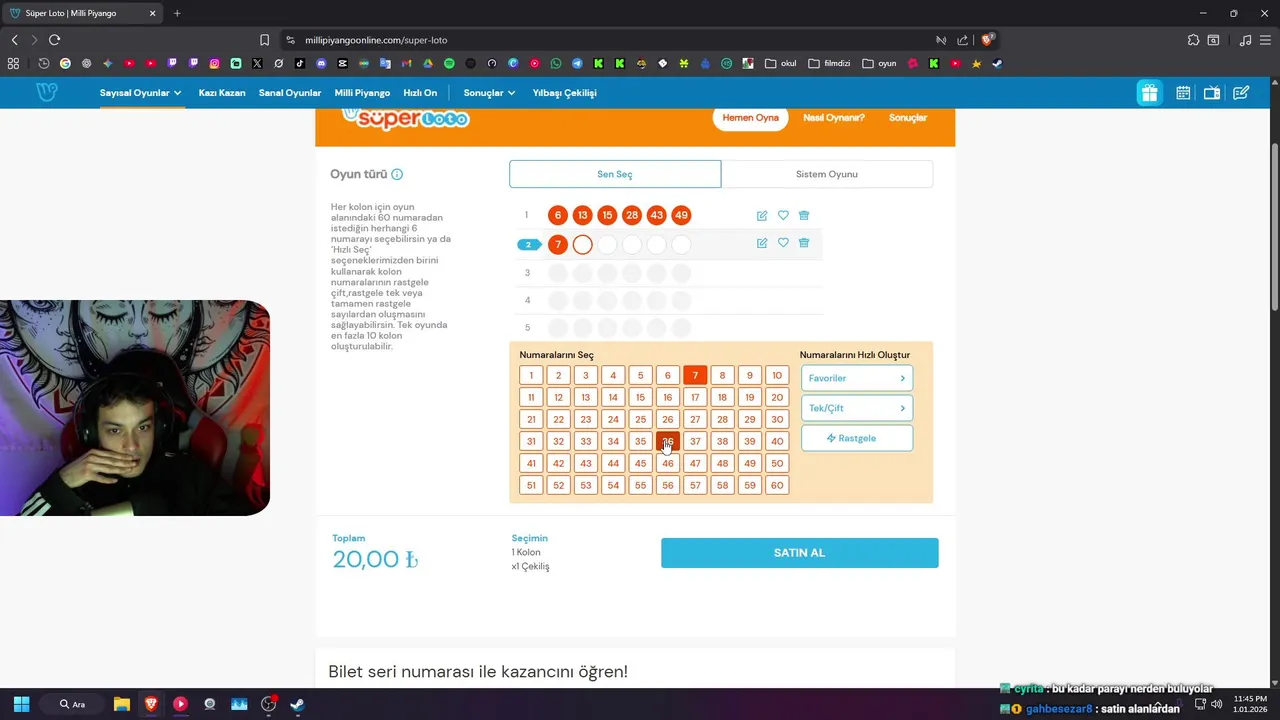The image size is (1280, 720).
Task: Open a new browser tab
Action: click(x=177, y=13)
